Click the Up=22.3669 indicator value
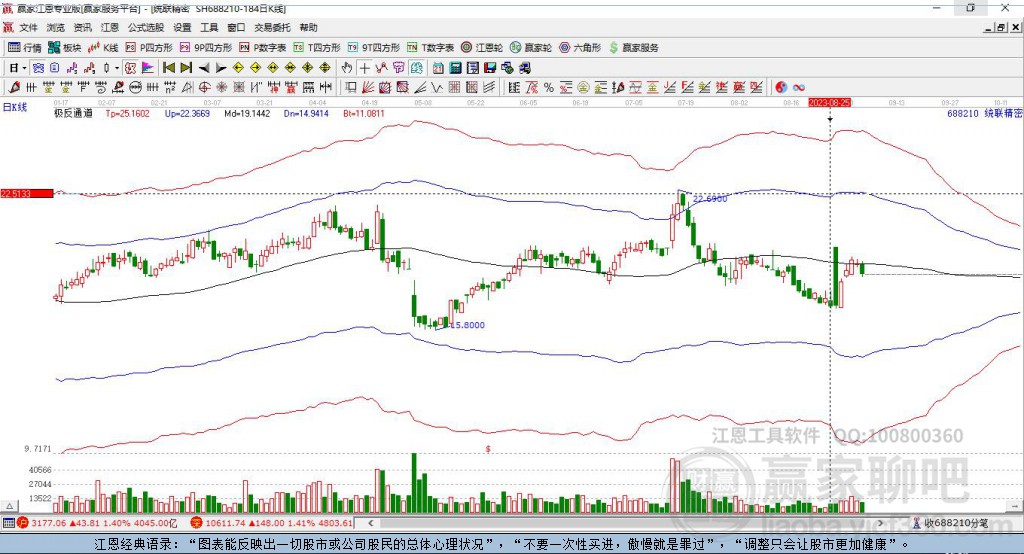Image resolution: width=1024 pixels, height=554 pixels. pos(187,114)
